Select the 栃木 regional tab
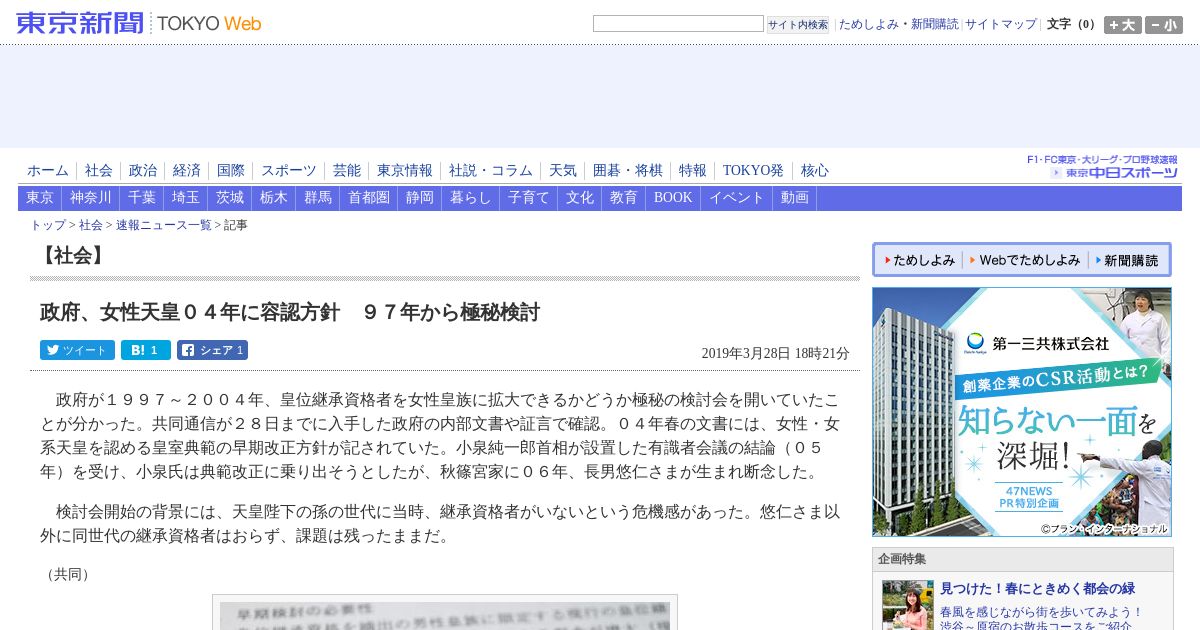The height and width of the screenshot is (630, 1200). tap(274, 198)
